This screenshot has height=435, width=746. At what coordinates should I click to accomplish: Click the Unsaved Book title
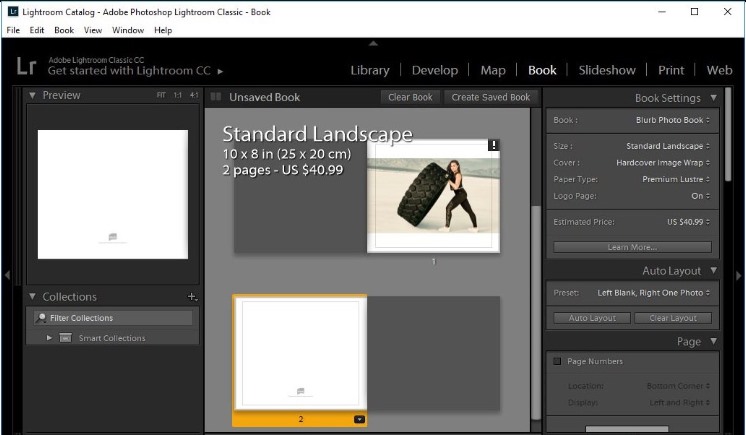[265, 97]
